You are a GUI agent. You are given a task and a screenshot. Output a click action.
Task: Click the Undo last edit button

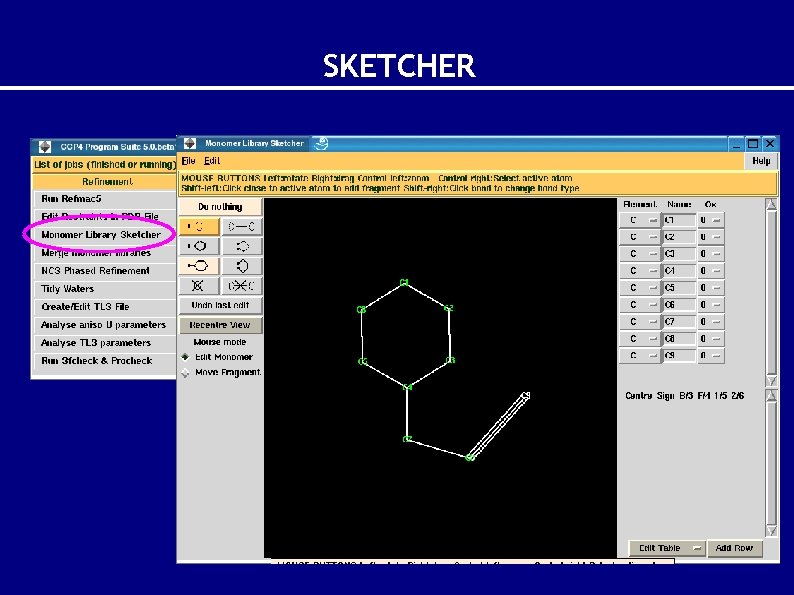tap(220, 305)
